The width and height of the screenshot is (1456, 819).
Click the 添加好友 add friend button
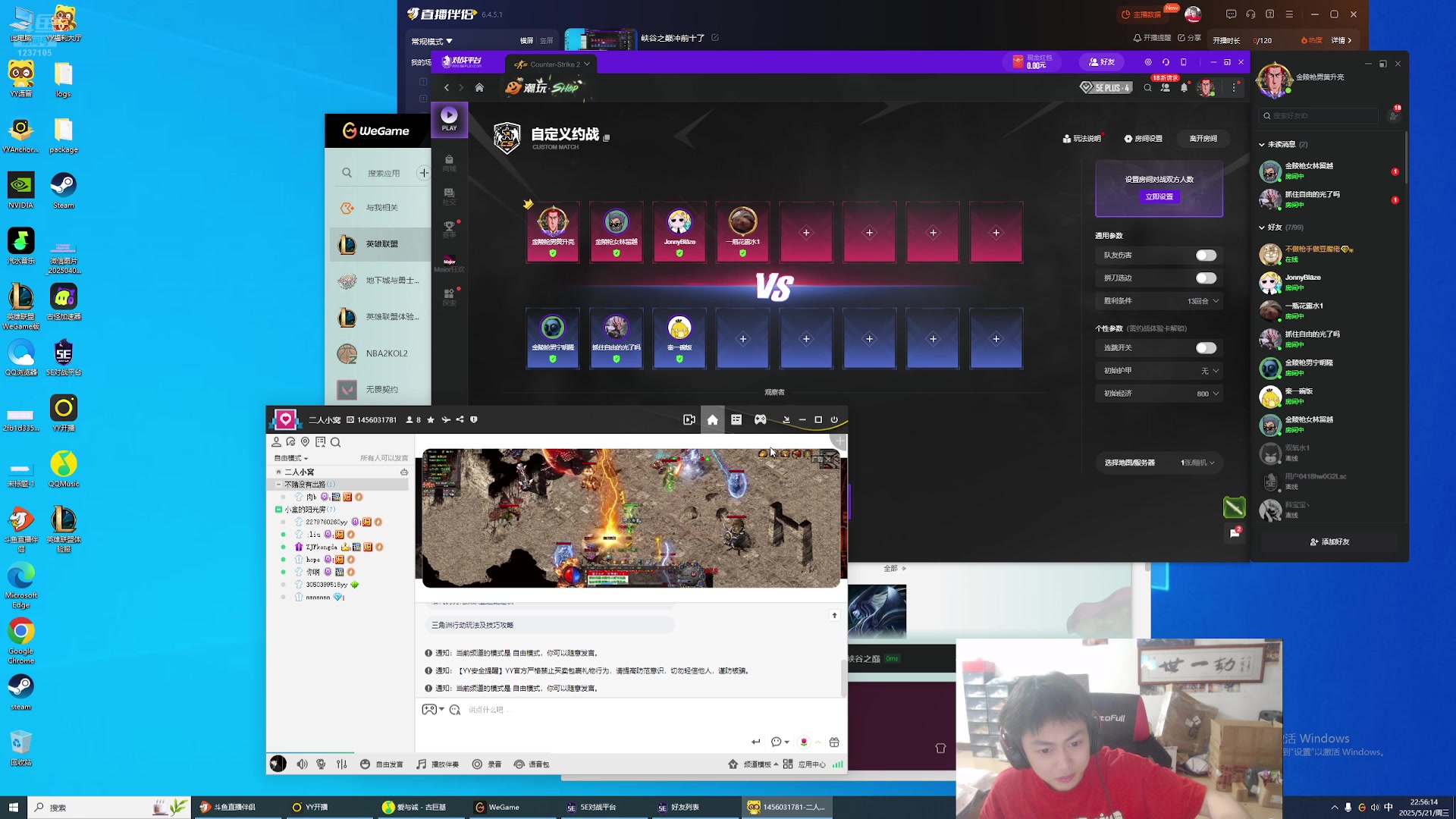click(1329, 542)
